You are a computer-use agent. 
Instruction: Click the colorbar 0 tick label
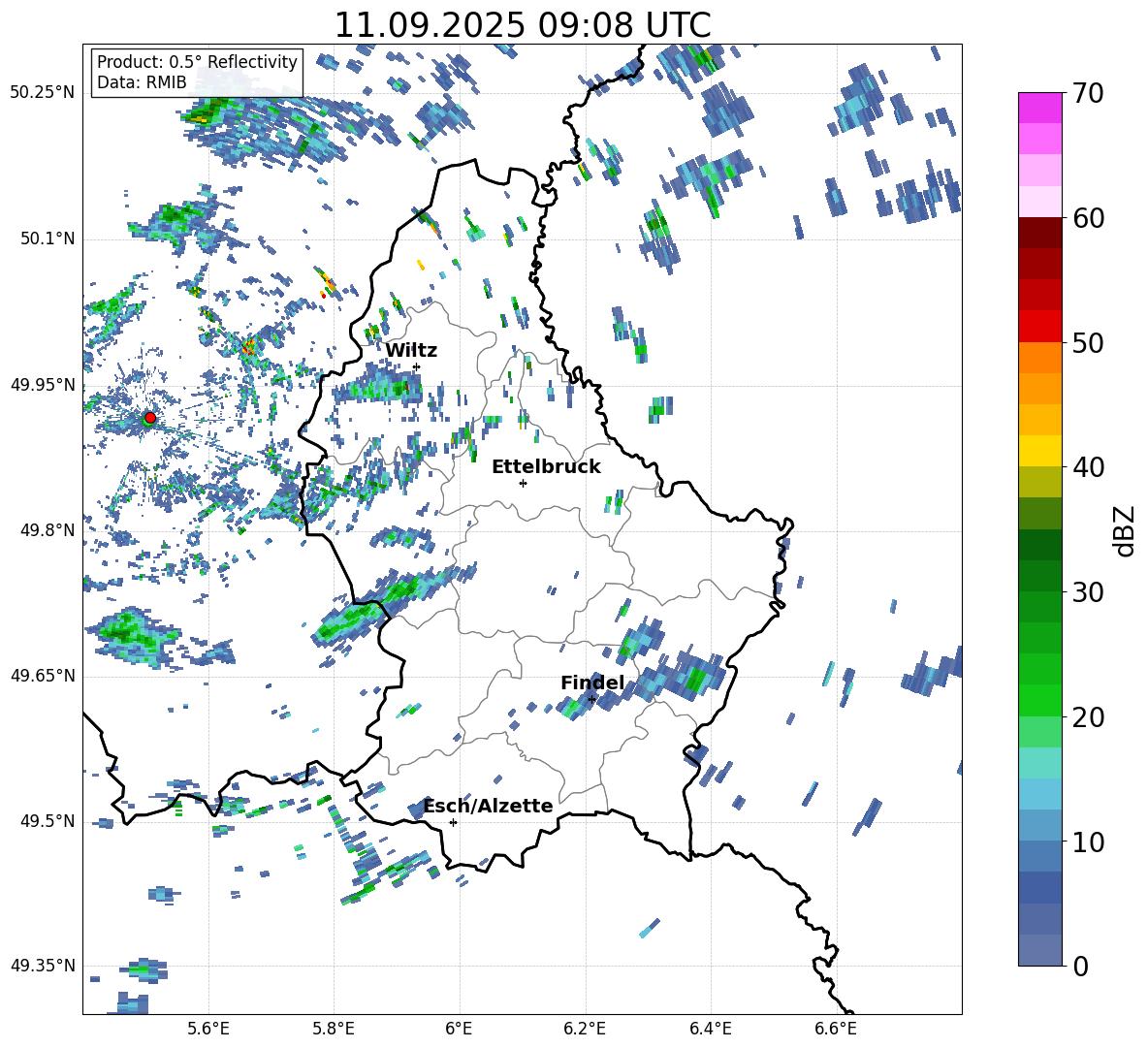point(1080,966)
